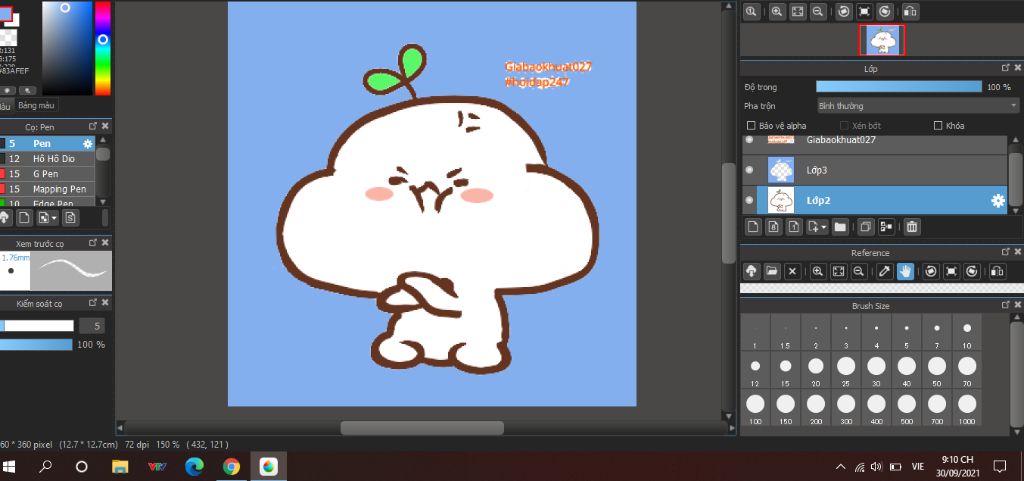The image size is (1024, 481).
Task: Select the Pen brush
Action: 48,144
